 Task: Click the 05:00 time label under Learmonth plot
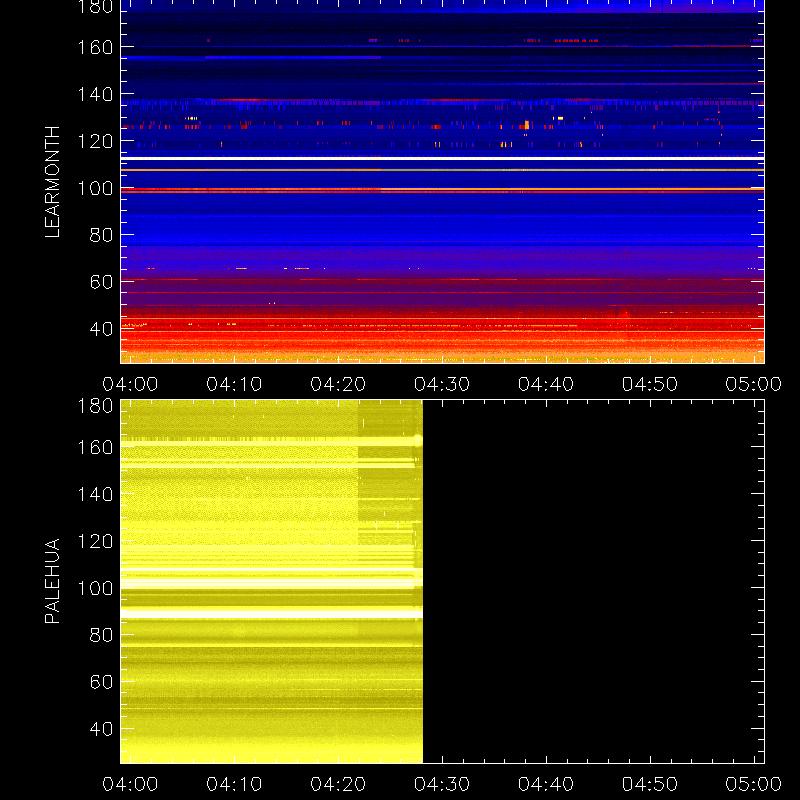[x=754, y=384]
